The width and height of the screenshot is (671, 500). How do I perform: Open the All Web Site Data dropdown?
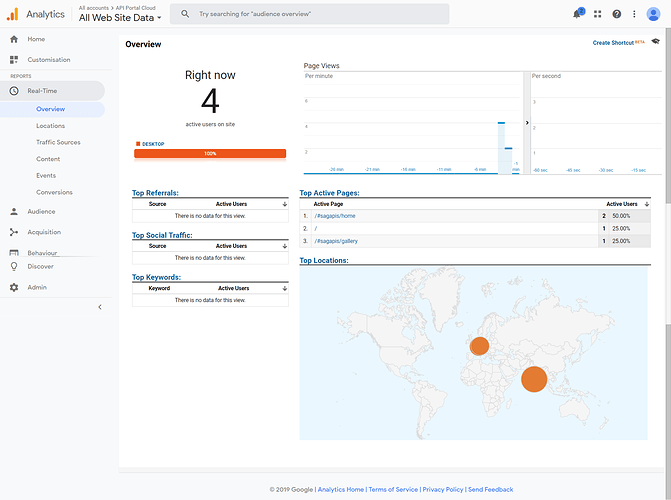click(x=120, y=18)
